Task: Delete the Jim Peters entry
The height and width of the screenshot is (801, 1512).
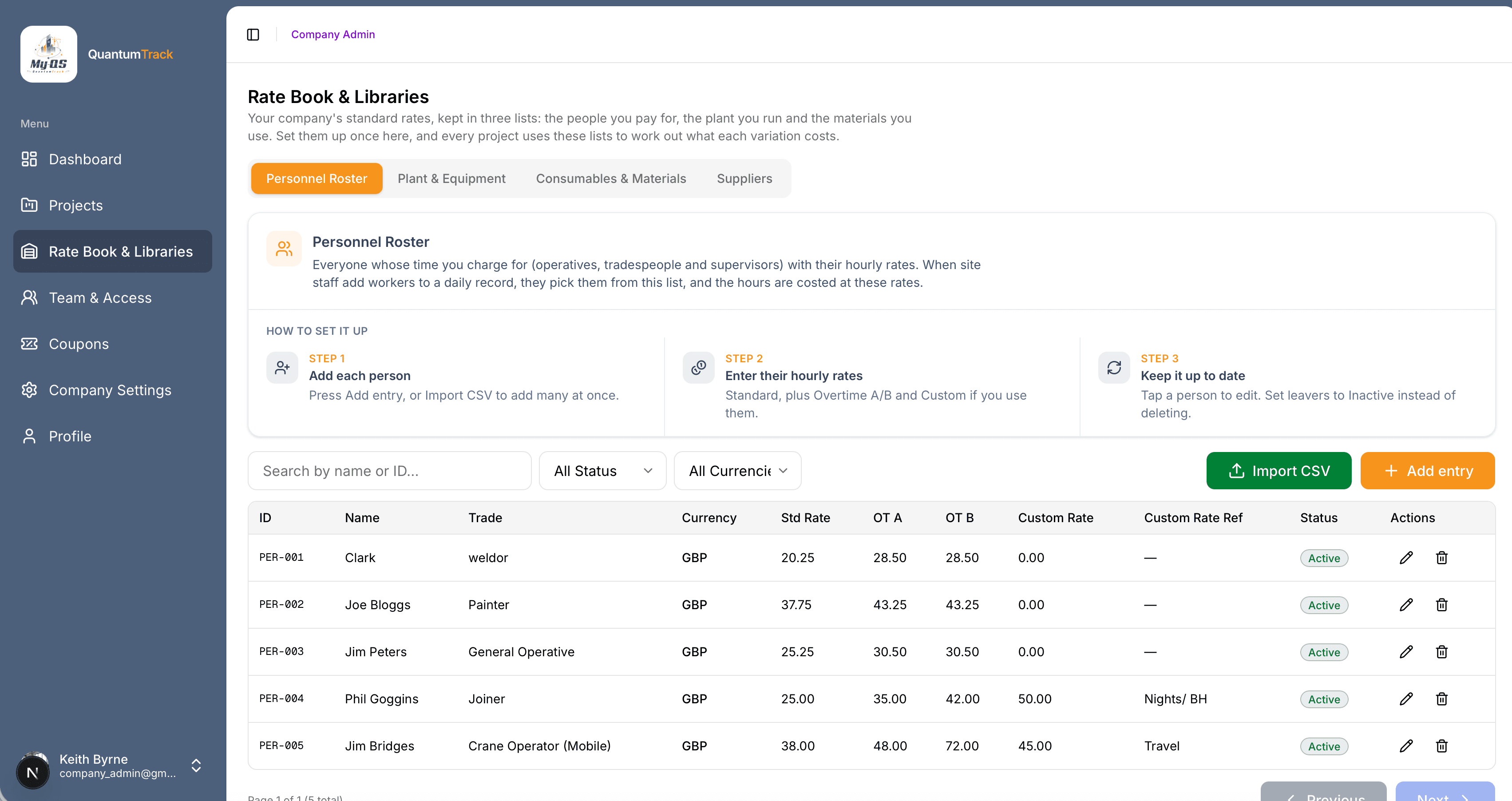Action: pos(1441,652)
